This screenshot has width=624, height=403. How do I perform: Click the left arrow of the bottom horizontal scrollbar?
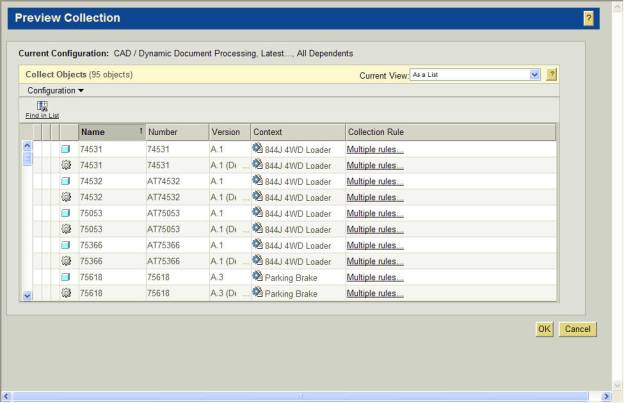6,396
